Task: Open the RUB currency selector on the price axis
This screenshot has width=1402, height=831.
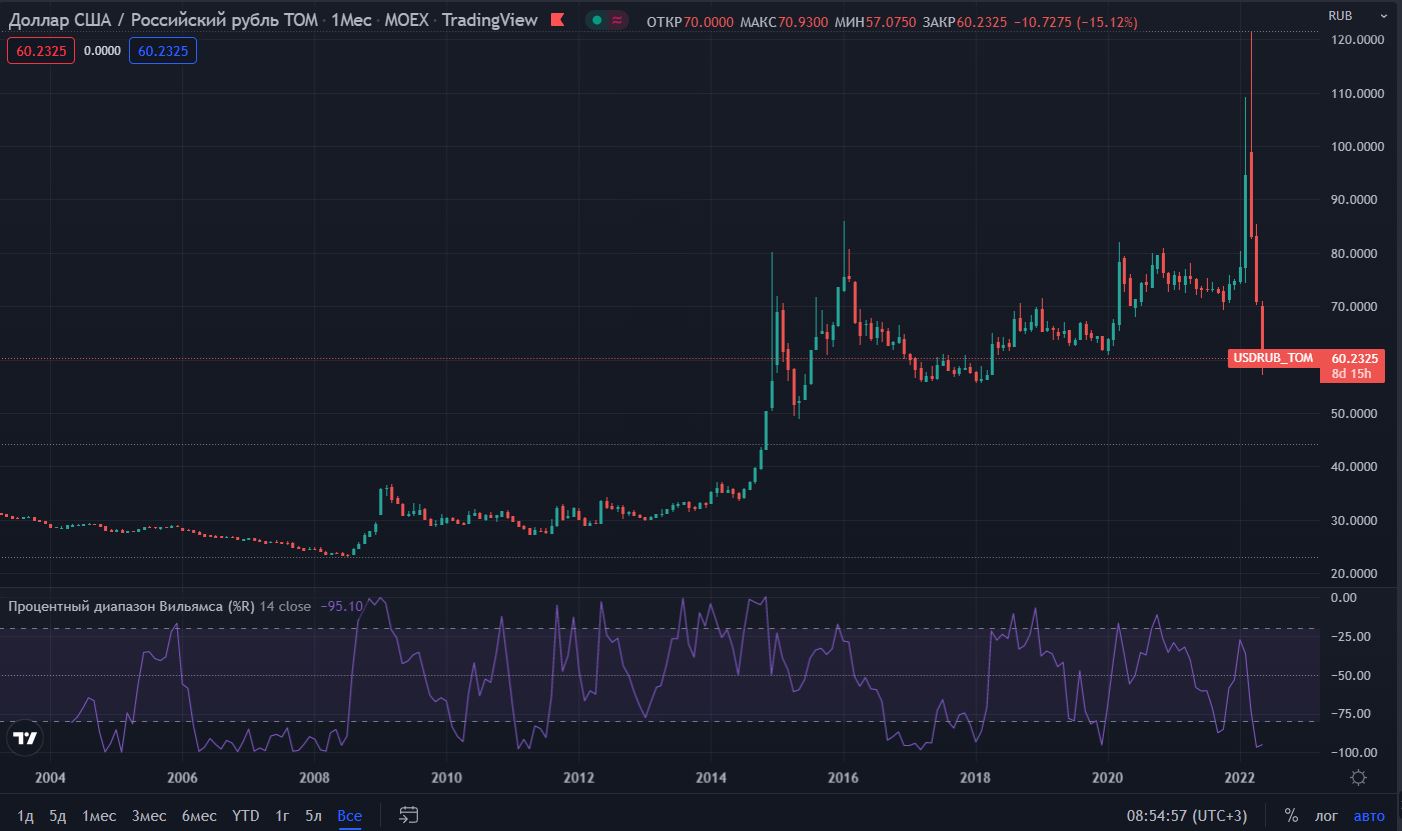Action: 1340,15
